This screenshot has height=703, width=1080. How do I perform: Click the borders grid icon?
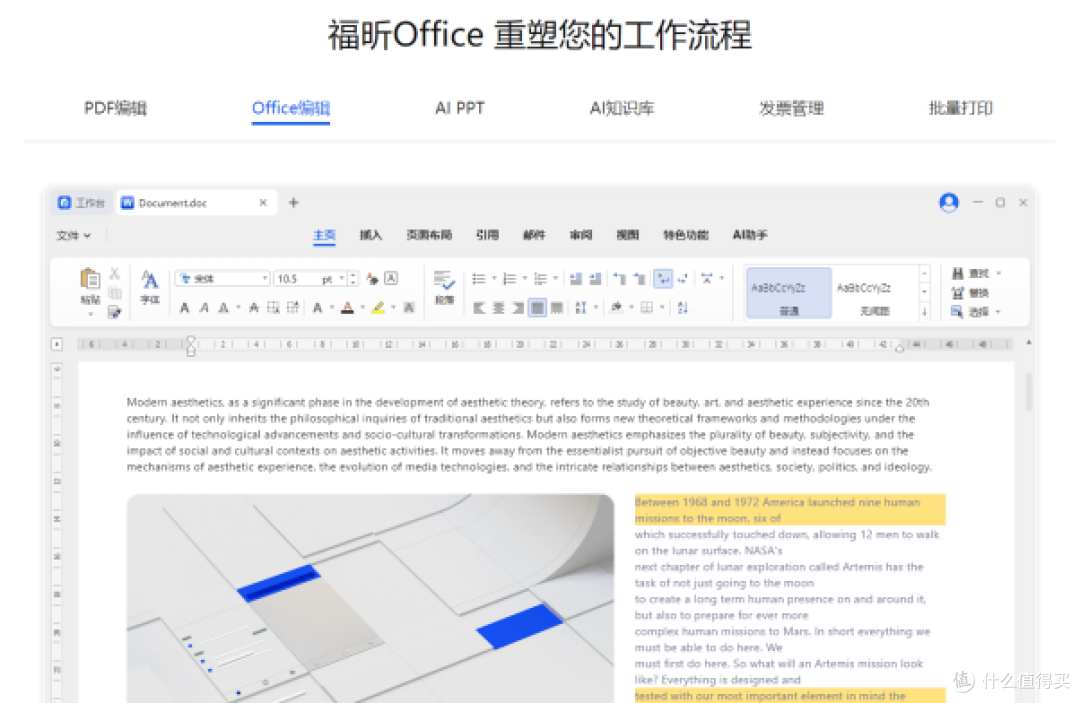[647, 308]
